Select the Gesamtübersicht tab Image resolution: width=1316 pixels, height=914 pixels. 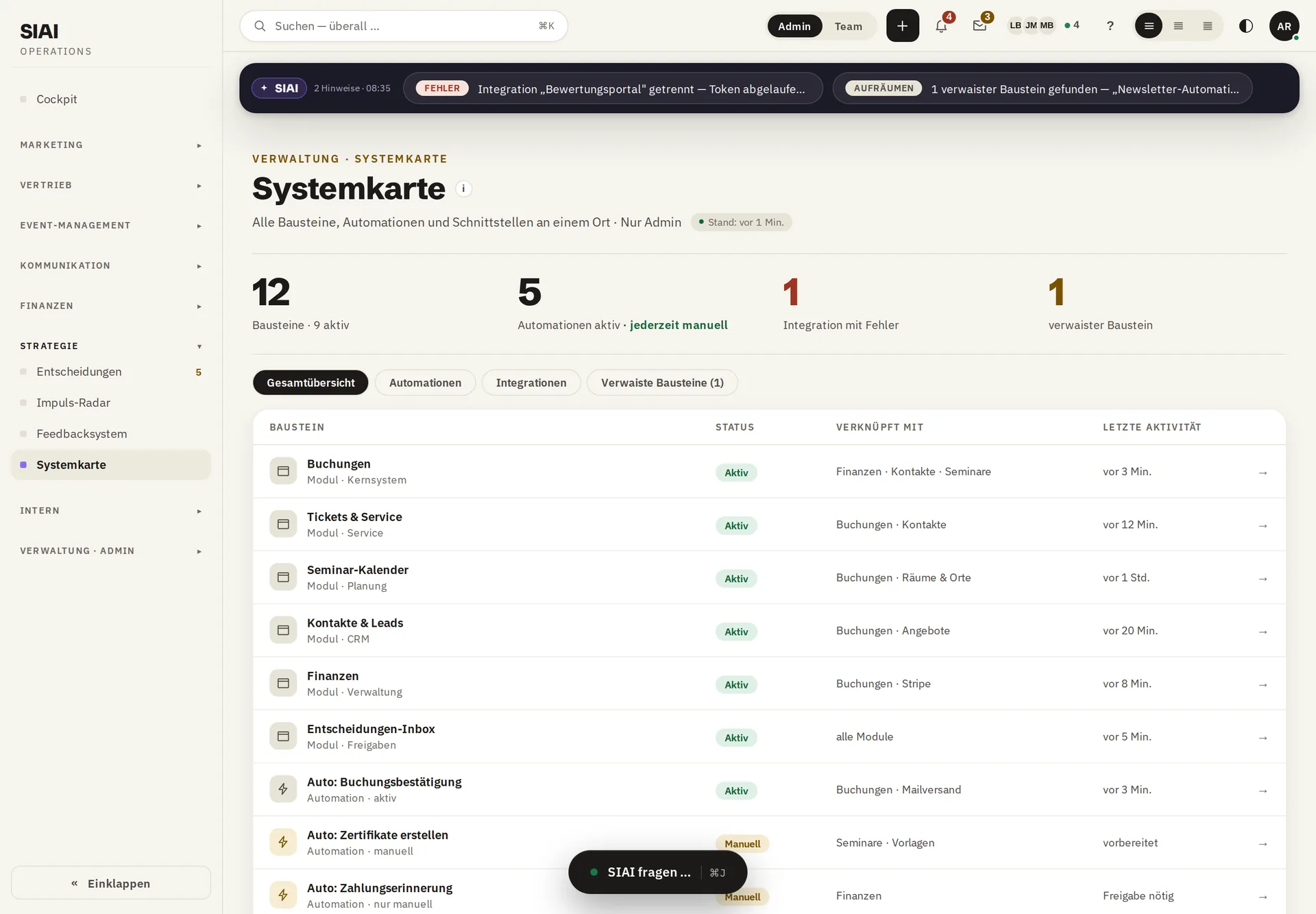coord(310,383)
